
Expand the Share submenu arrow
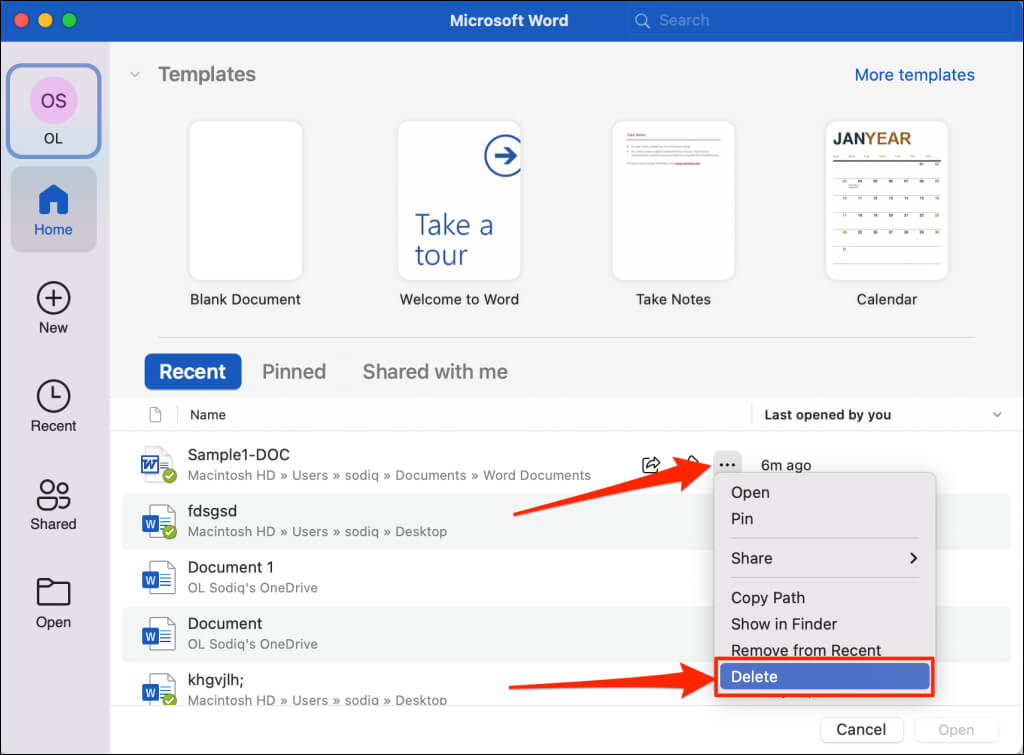pos(914,558)
